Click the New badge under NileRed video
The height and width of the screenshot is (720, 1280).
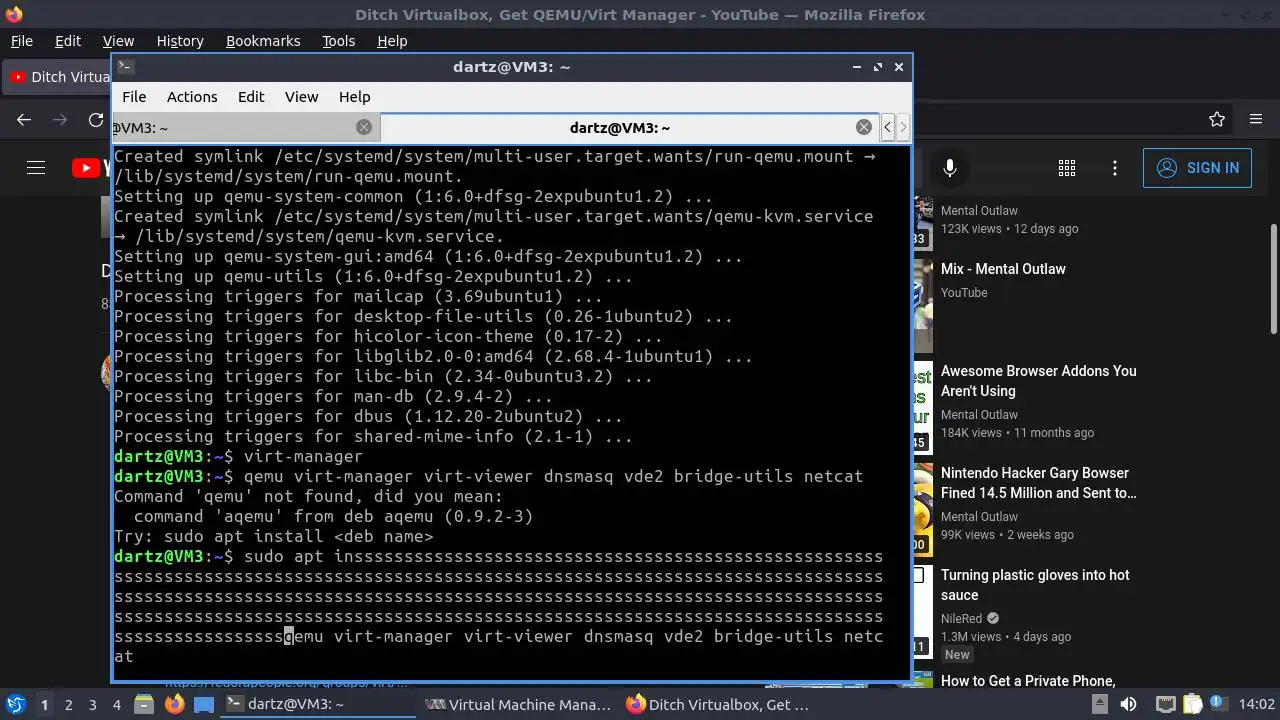point(957,655)
